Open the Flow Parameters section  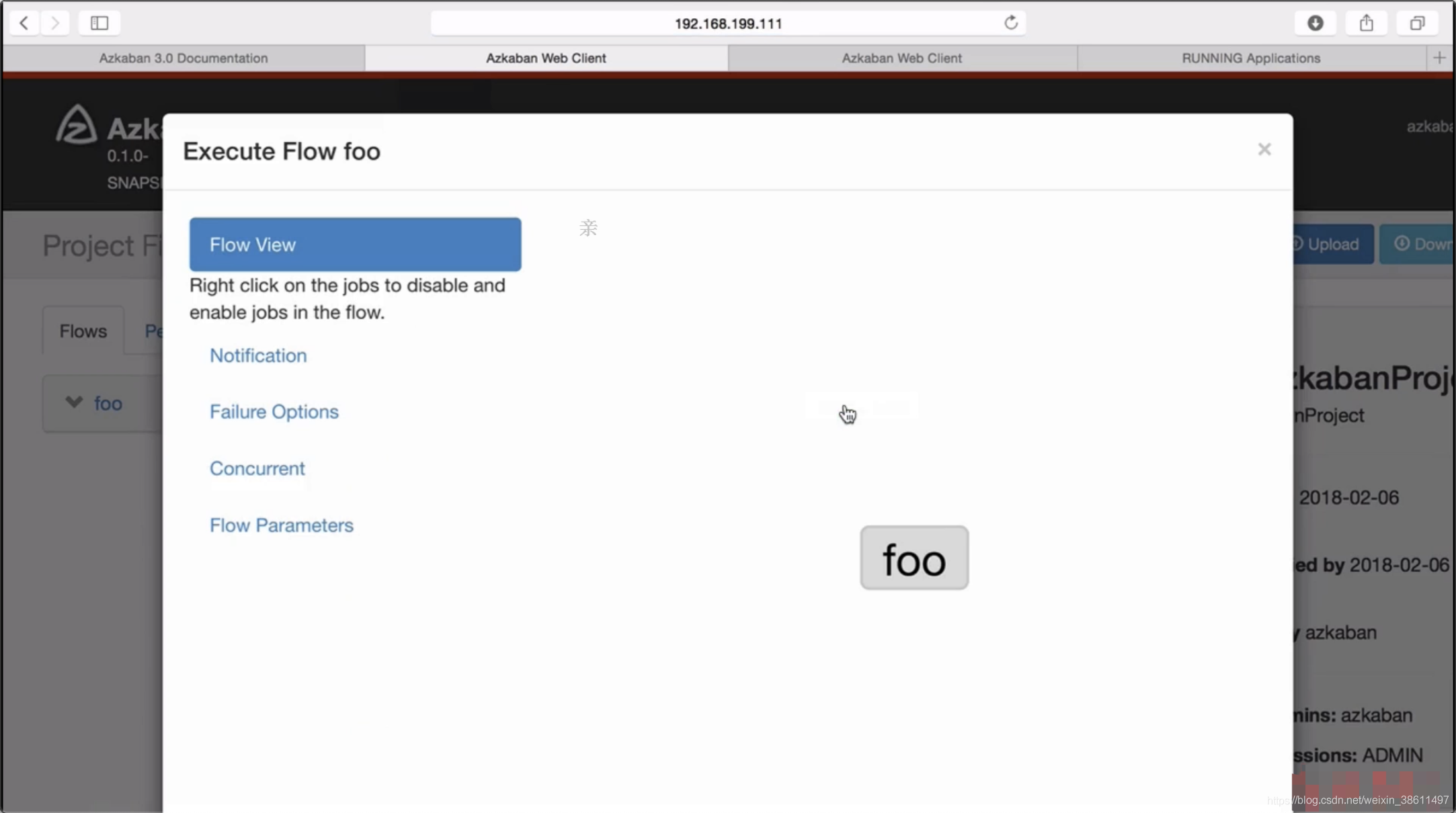(282, 525)
